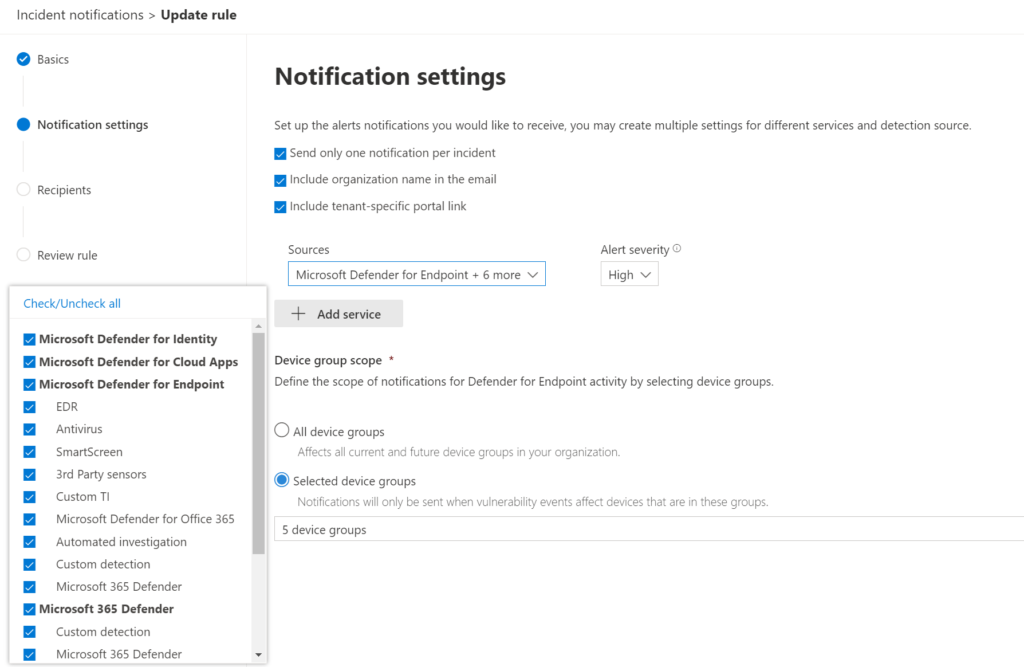Click the sources list scroll-down arrow
This screenshot has width=1024, height=667.
tap(259, 655)
